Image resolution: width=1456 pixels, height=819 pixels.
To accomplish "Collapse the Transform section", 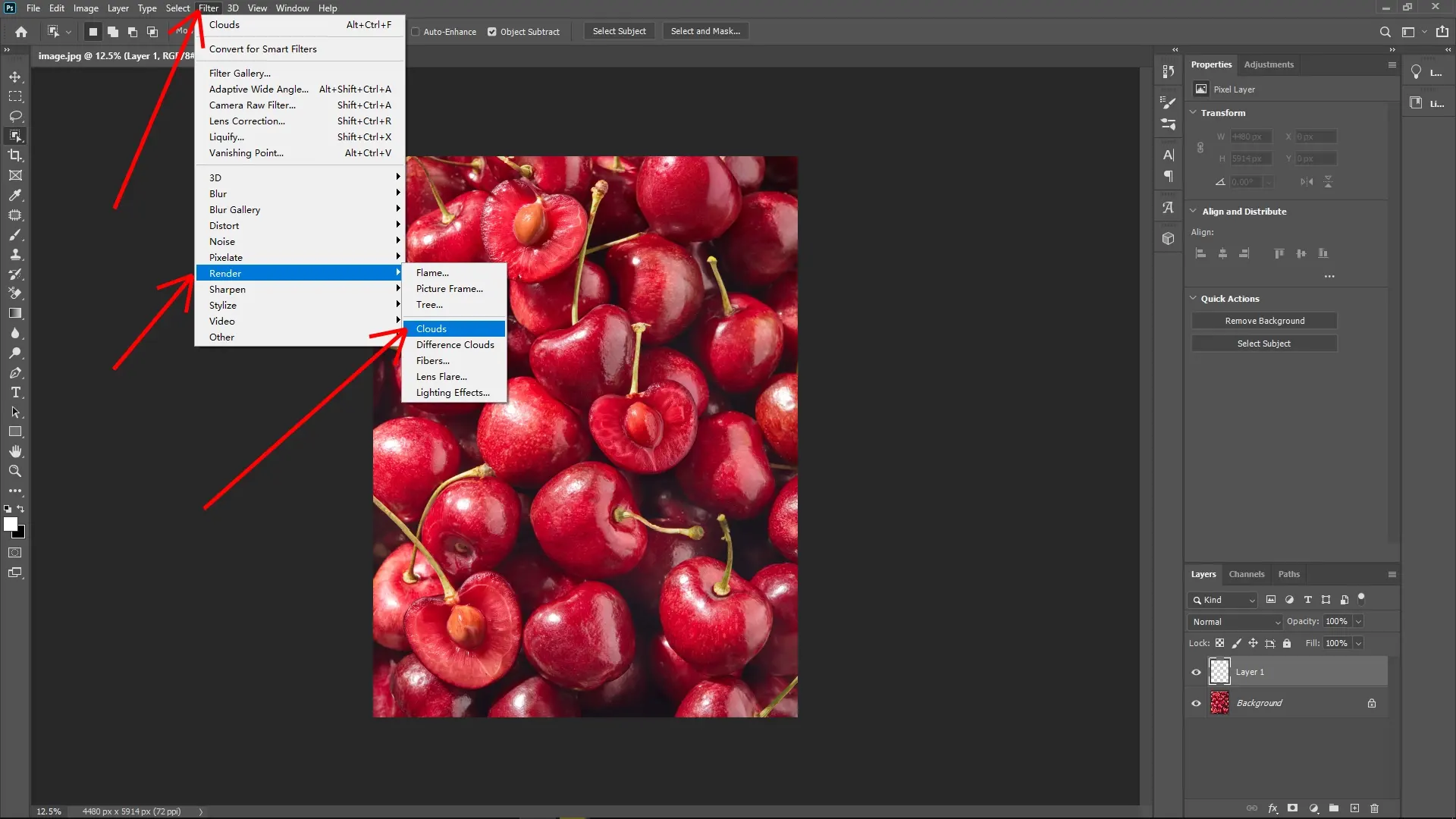I will [1194, 112].
